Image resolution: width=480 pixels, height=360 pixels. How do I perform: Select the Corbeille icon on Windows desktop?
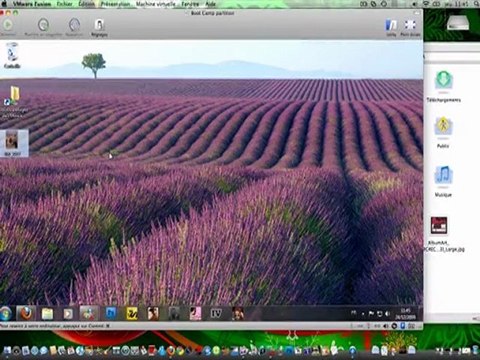12,55
